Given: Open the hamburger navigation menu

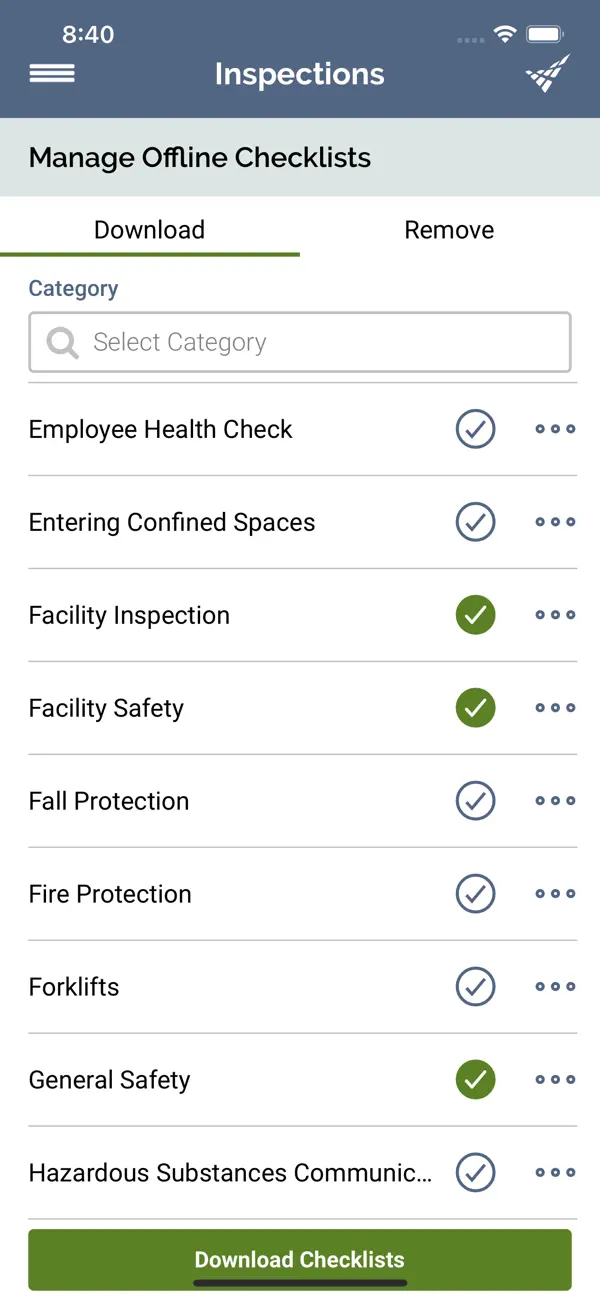Looking at the screenshot, I should [51, 74].
